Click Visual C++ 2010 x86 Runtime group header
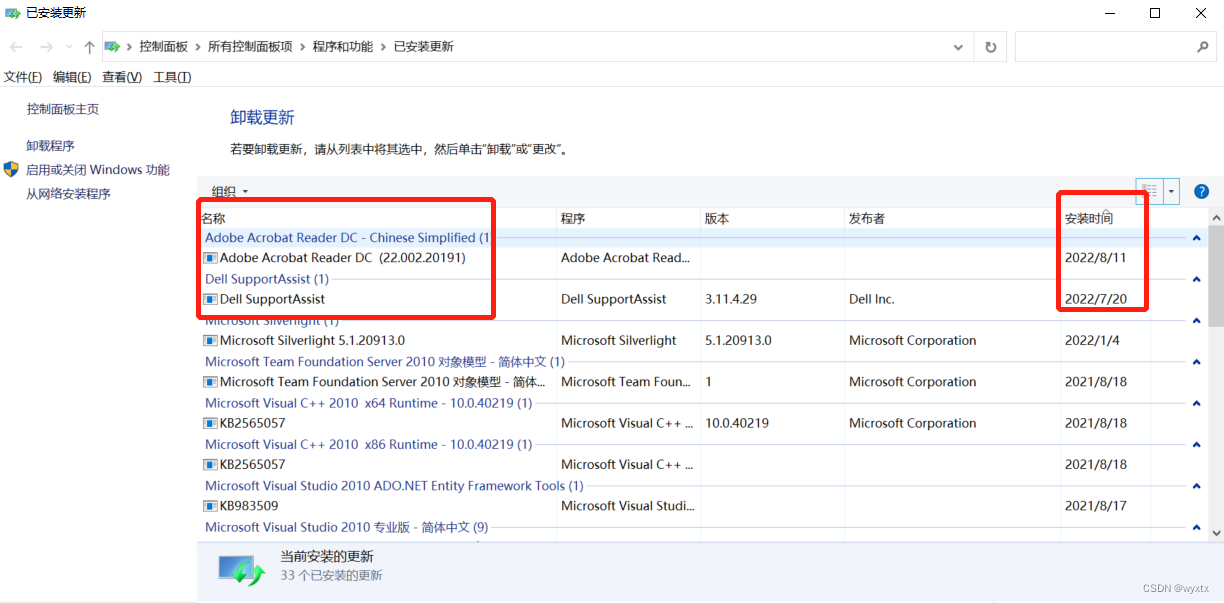Viewport: 1224px width, 603px height. pos(368,445)
